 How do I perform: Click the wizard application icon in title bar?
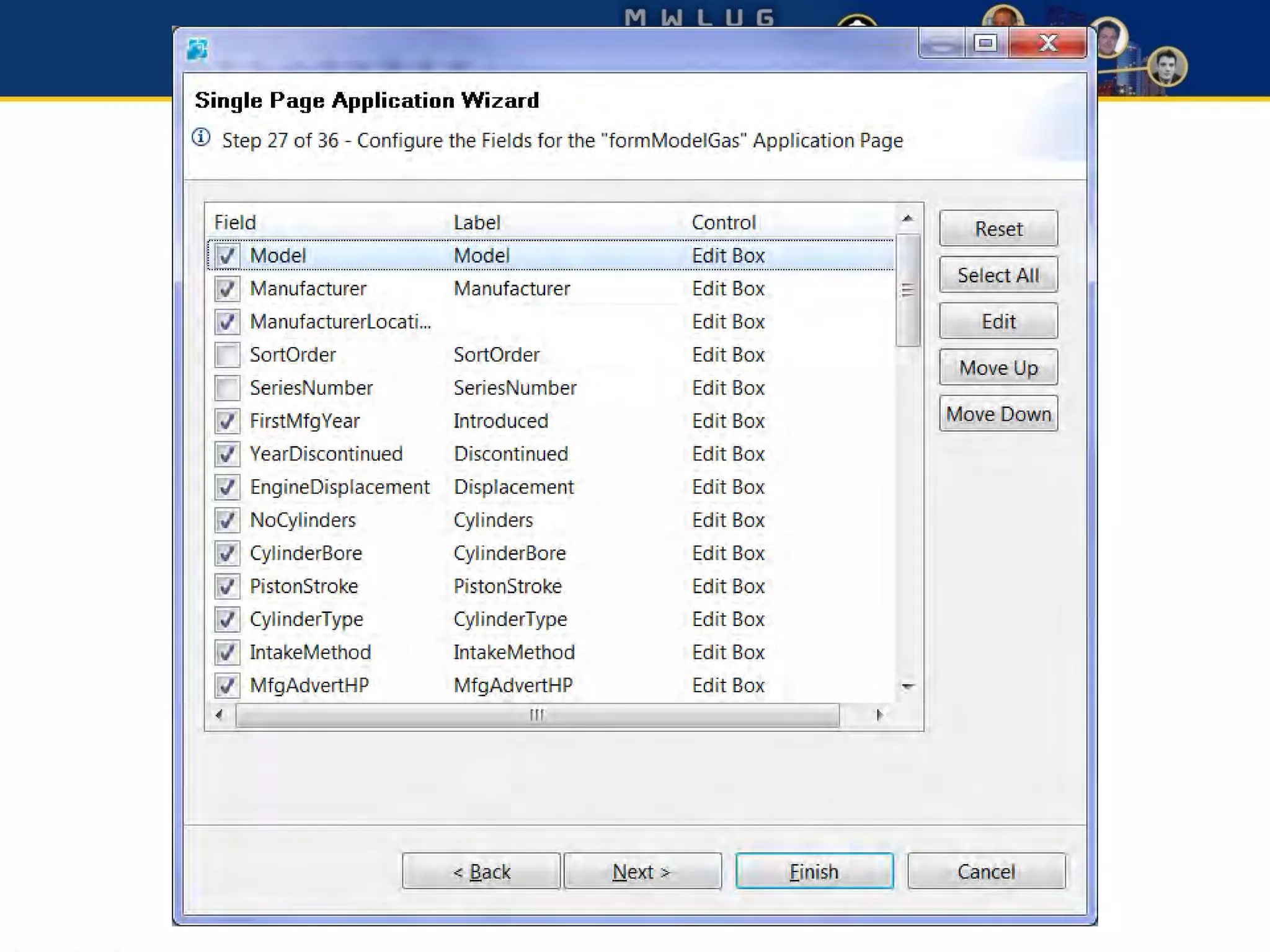click(197, 49)
